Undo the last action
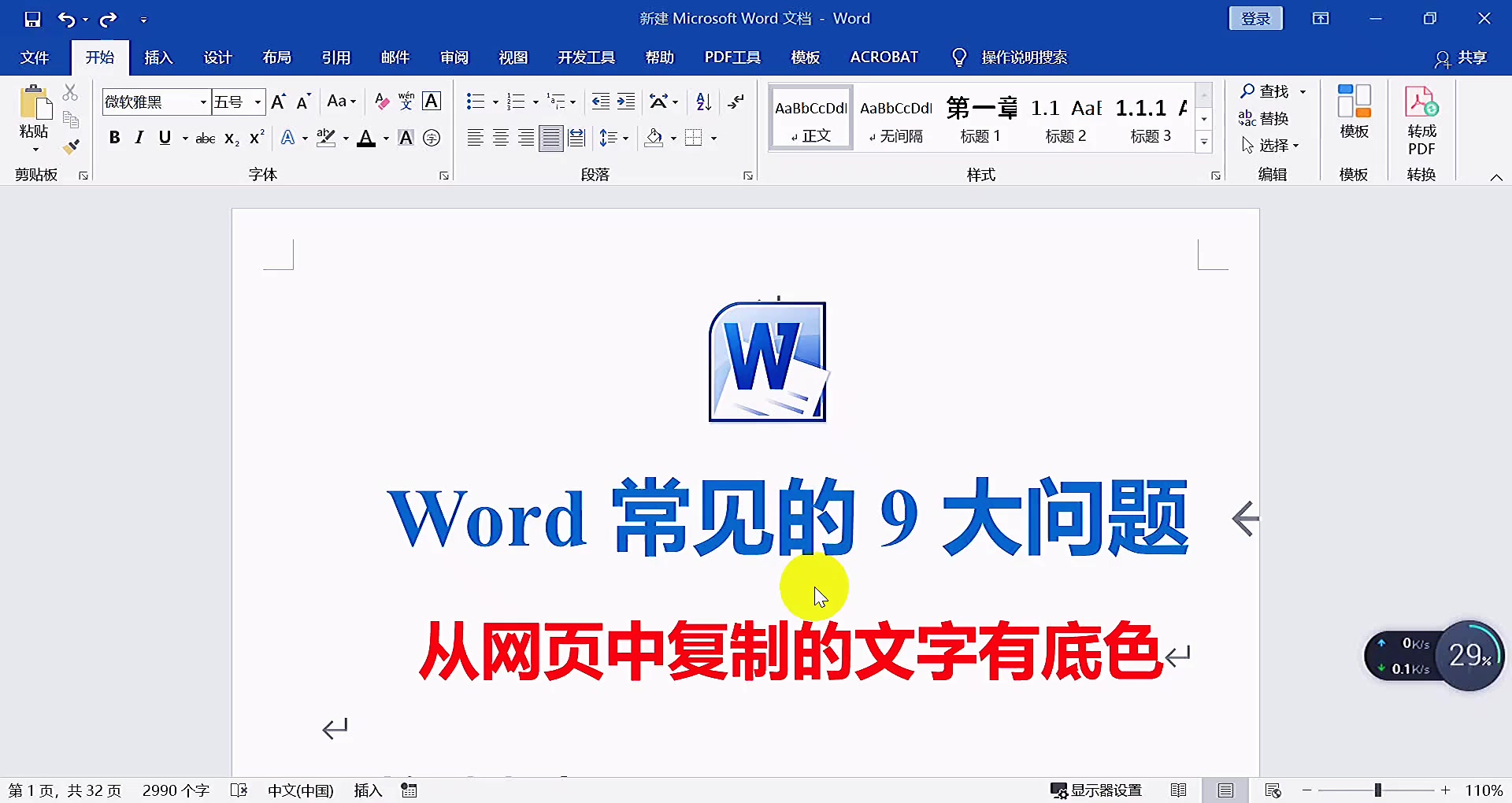The height and width of the screenshot is (803, 1512). 67,19
